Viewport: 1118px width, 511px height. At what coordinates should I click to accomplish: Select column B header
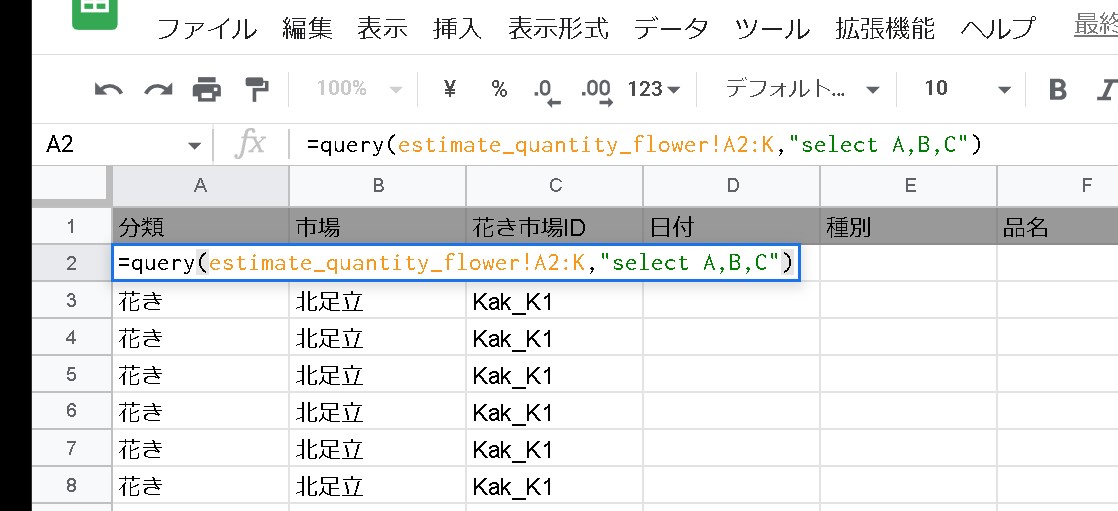point(378,185)
